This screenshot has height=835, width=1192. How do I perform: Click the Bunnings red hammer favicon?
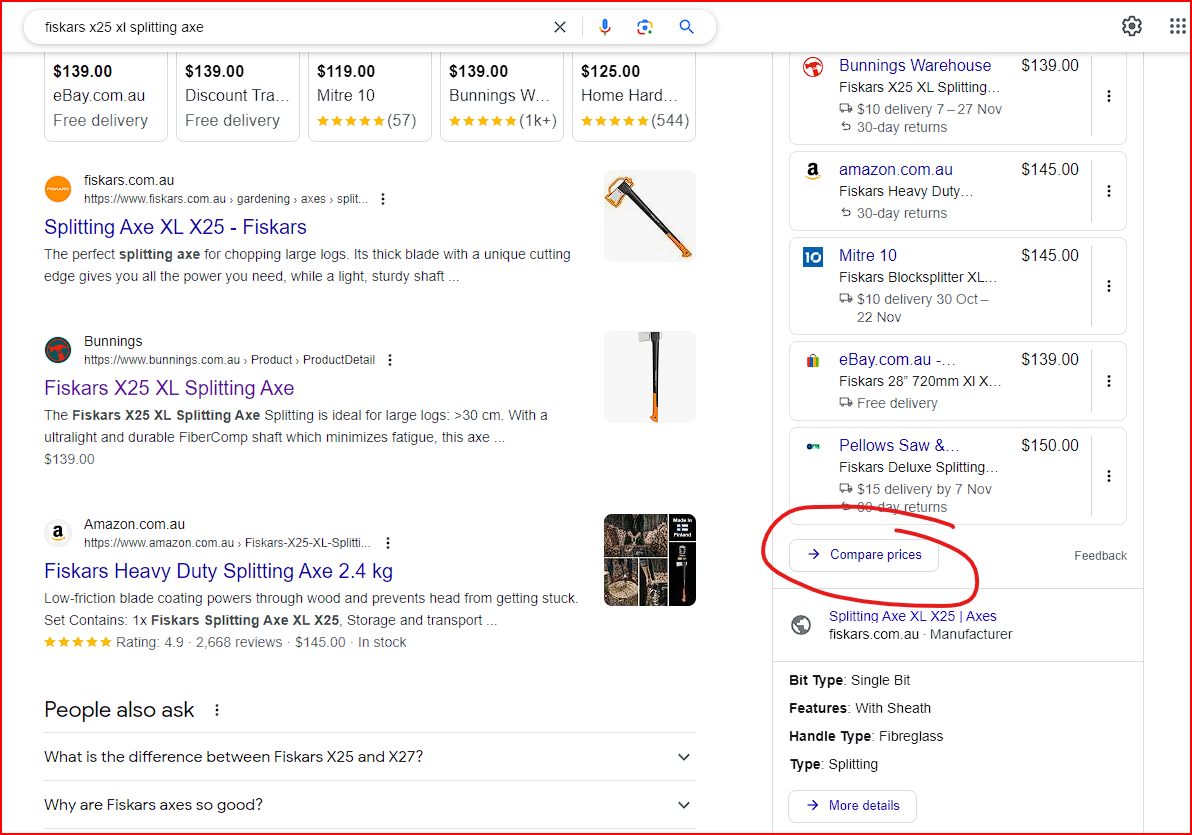pyautogui.click(x=58, y=351)
